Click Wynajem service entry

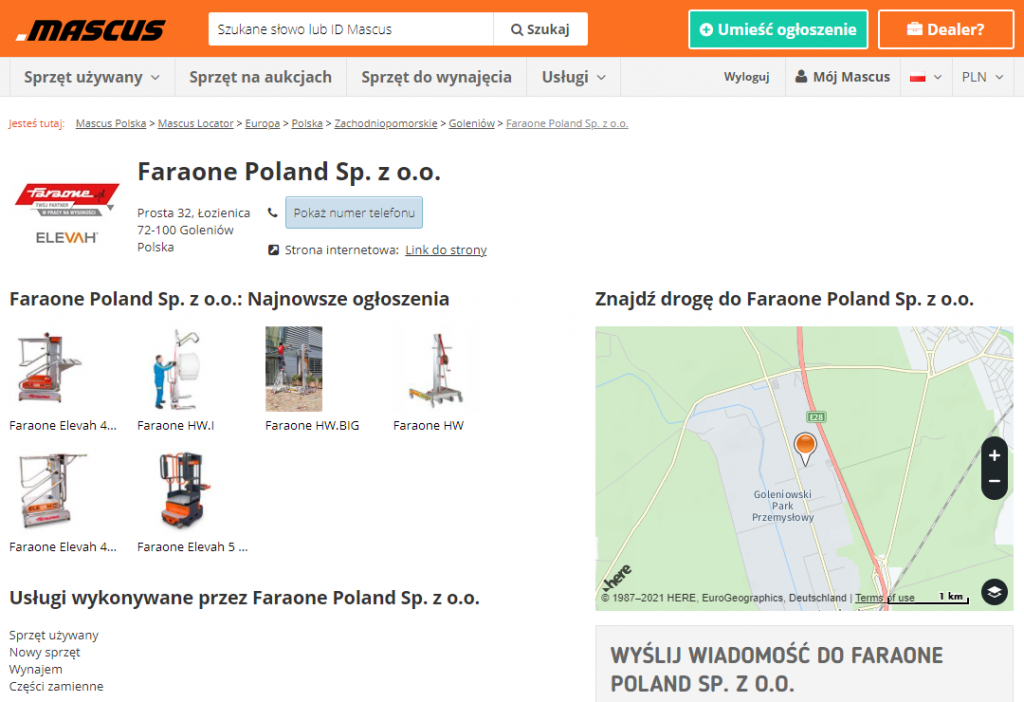[x=36, y=669]
